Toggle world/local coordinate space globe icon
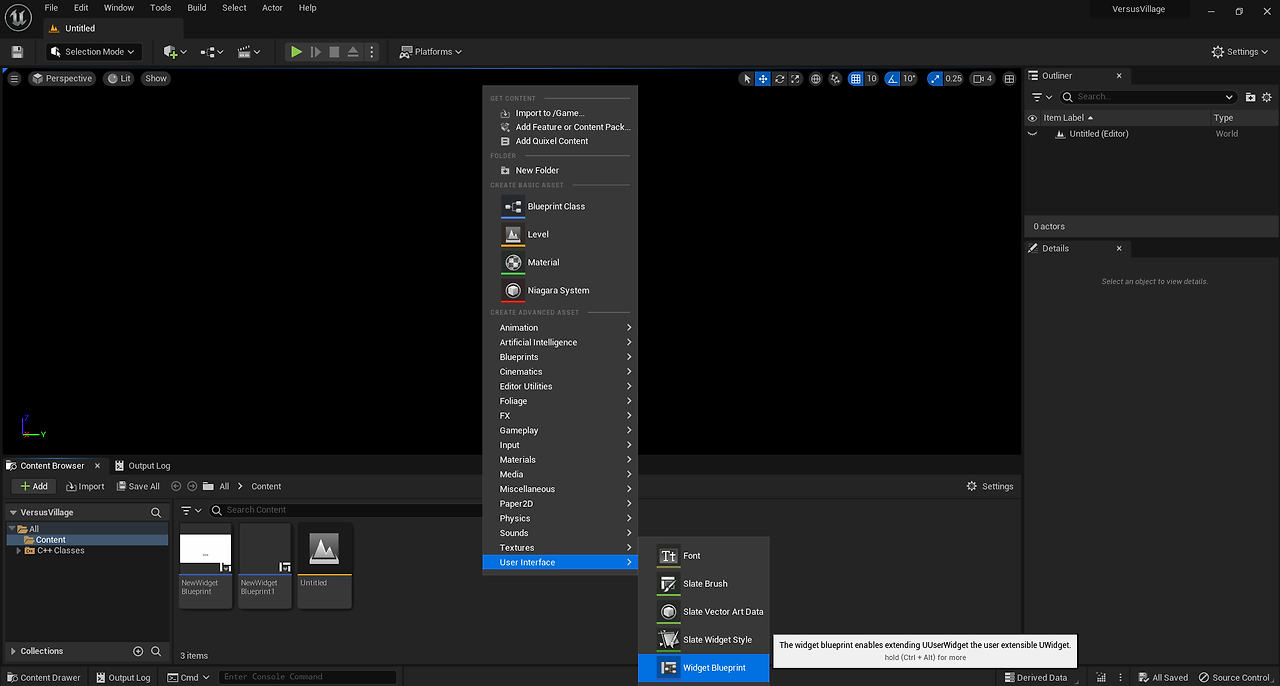Screen dimensions: 1280x686 click(x=816, y=79)
